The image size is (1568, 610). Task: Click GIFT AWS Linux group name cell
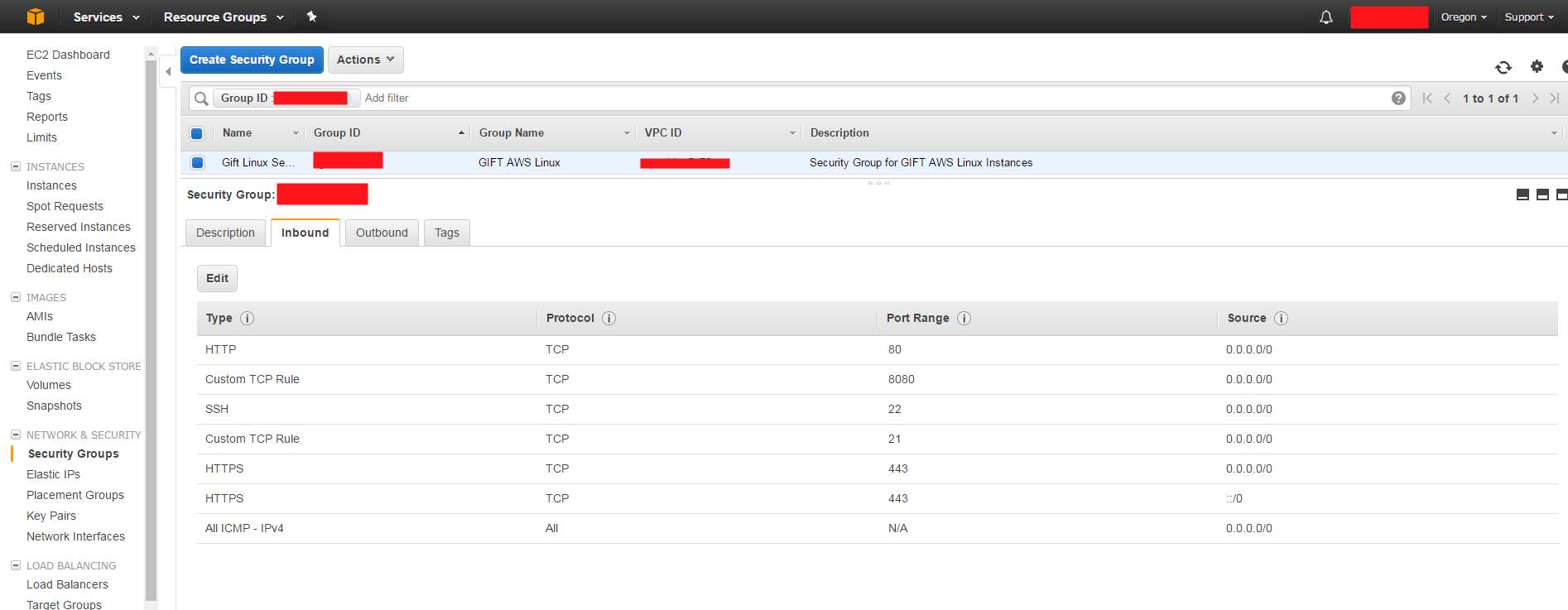pos(519,162)
